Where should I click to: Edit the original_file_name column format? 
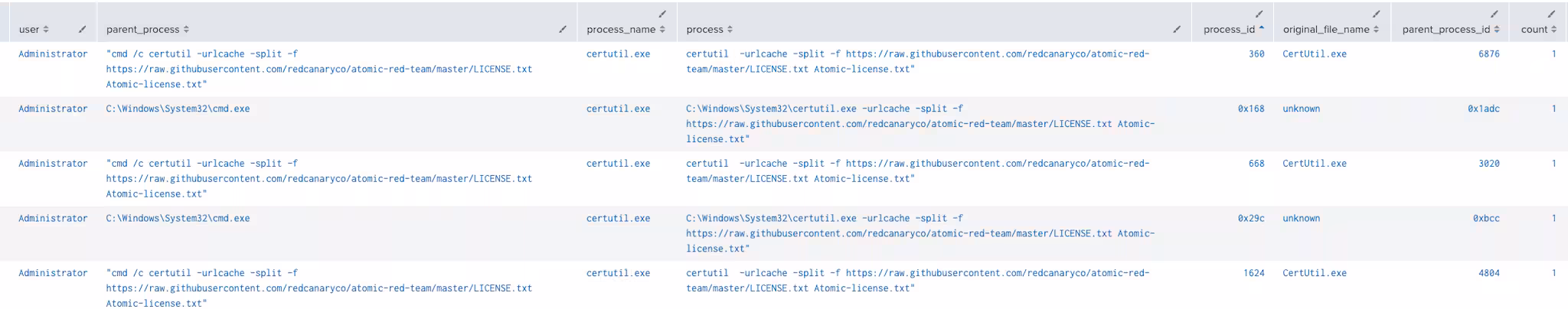coord(1376,14)
